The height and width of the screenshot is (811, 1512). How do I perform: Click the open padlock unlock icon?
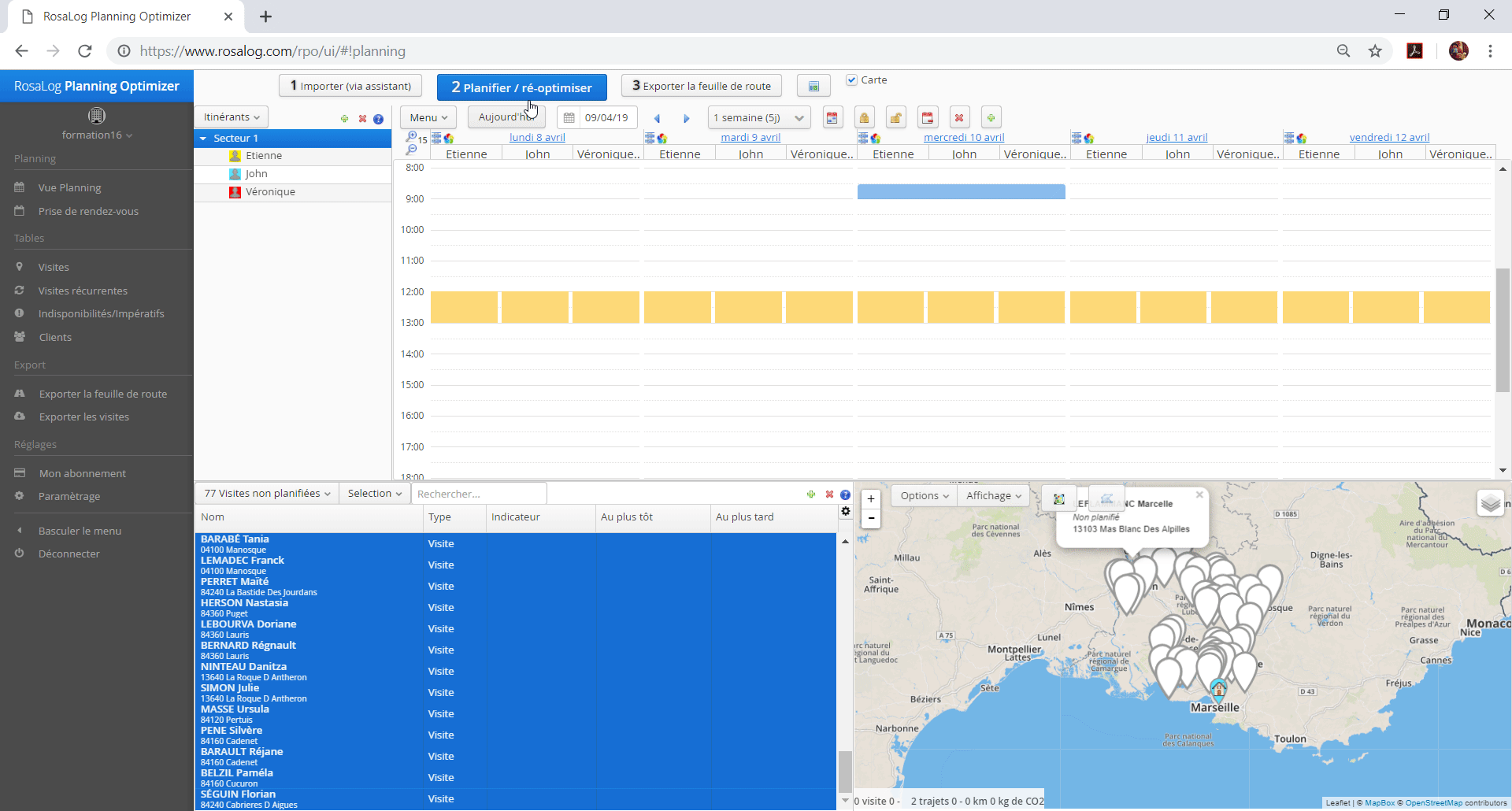[895, 118]
